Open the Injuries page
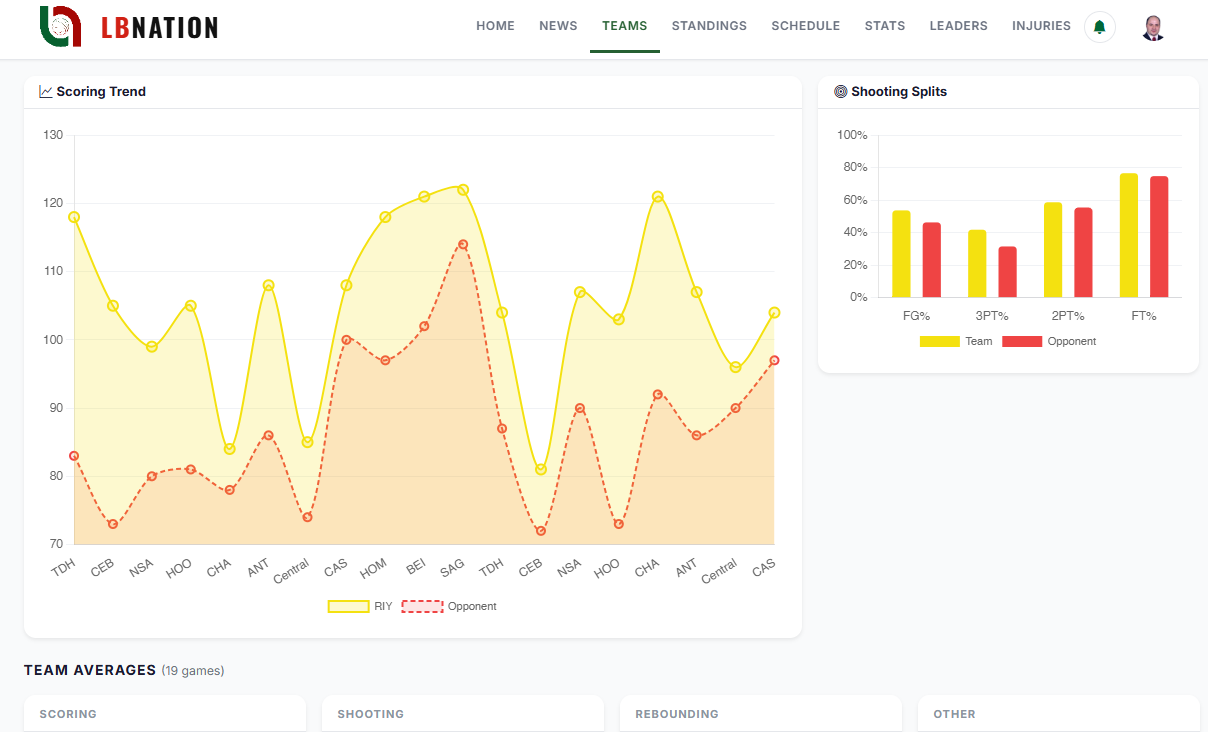This screenshot has width=1208, height=732. [1041, 26]
